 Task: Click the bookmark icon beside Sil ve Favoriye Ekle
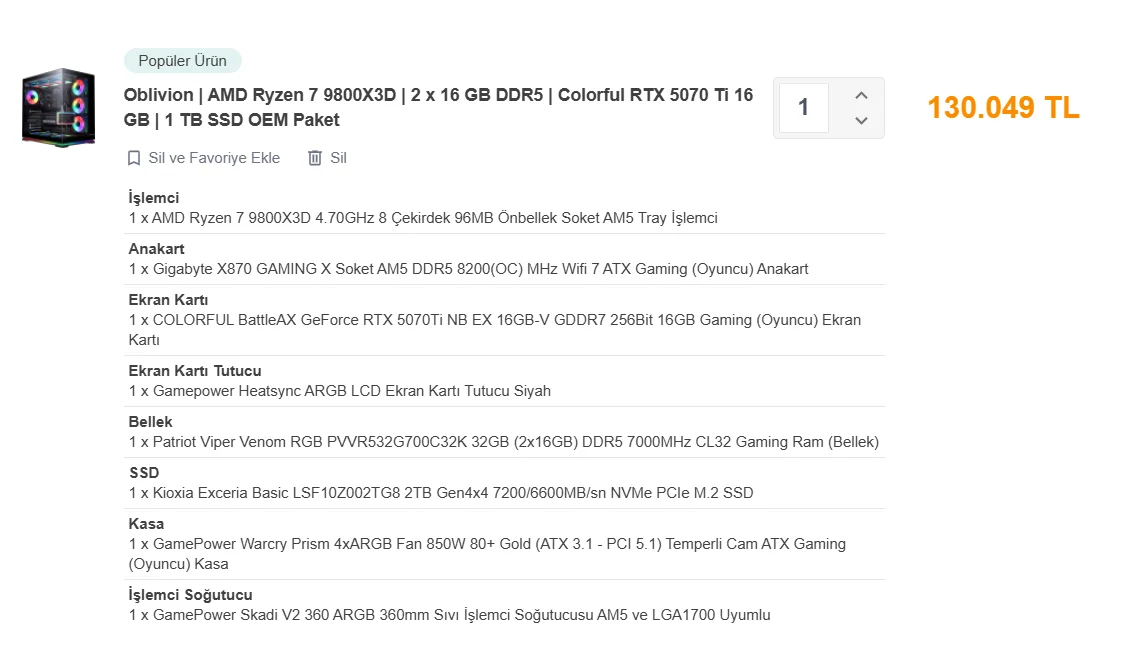pos(134,158)
